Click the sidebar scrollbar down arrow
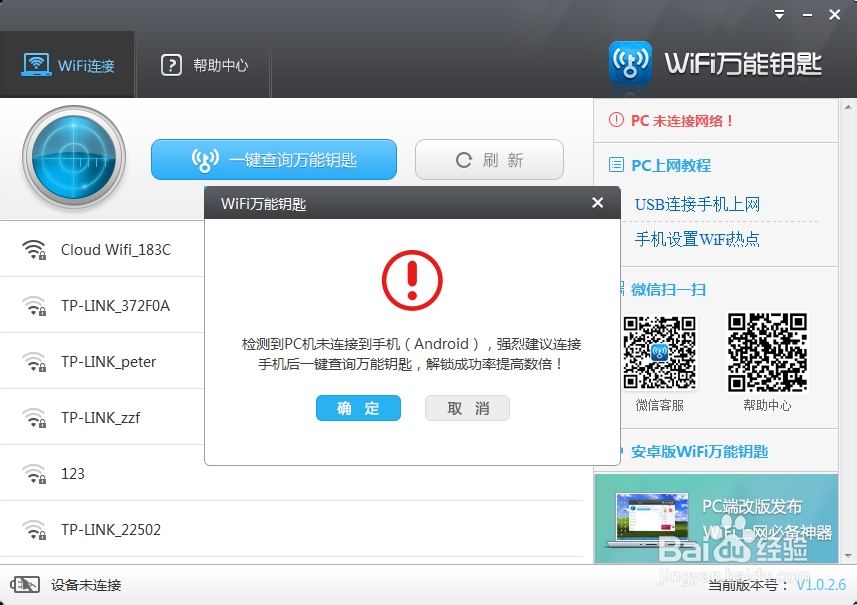 [x=848, y=556]
